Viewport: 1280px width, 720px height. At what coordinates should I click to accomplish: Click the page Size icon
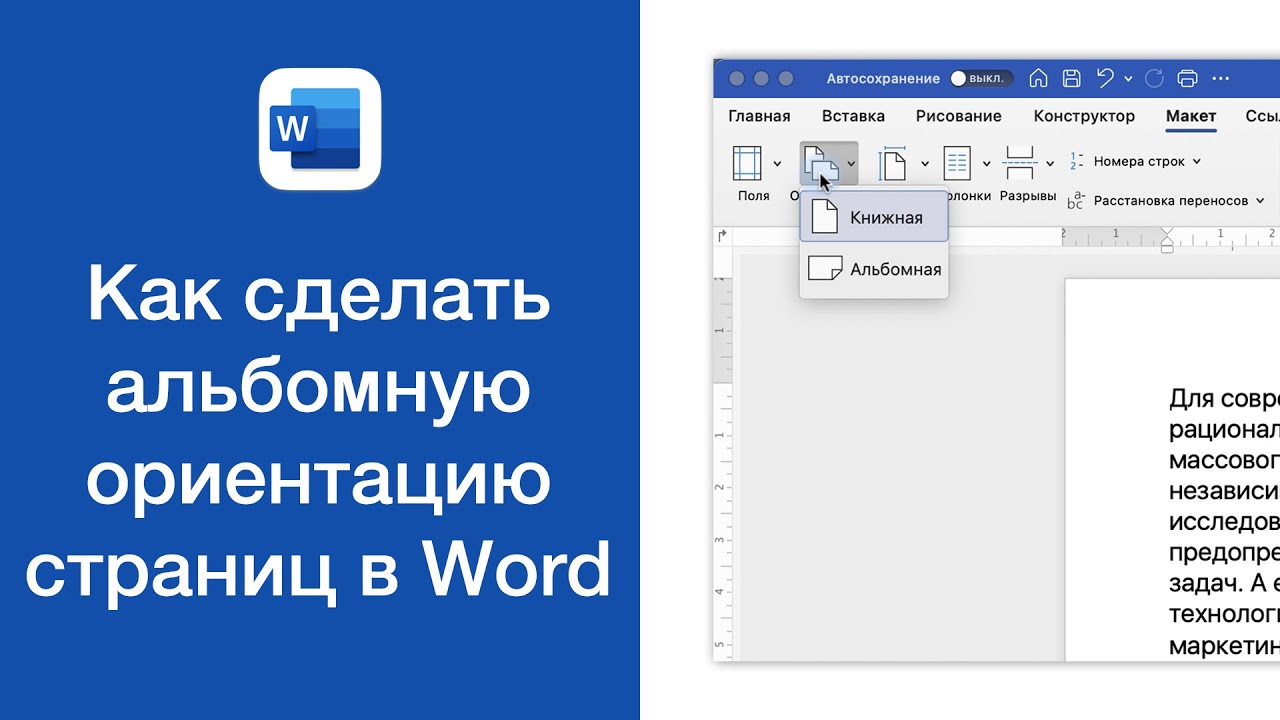pyautogui.click(x=892, y=163)
